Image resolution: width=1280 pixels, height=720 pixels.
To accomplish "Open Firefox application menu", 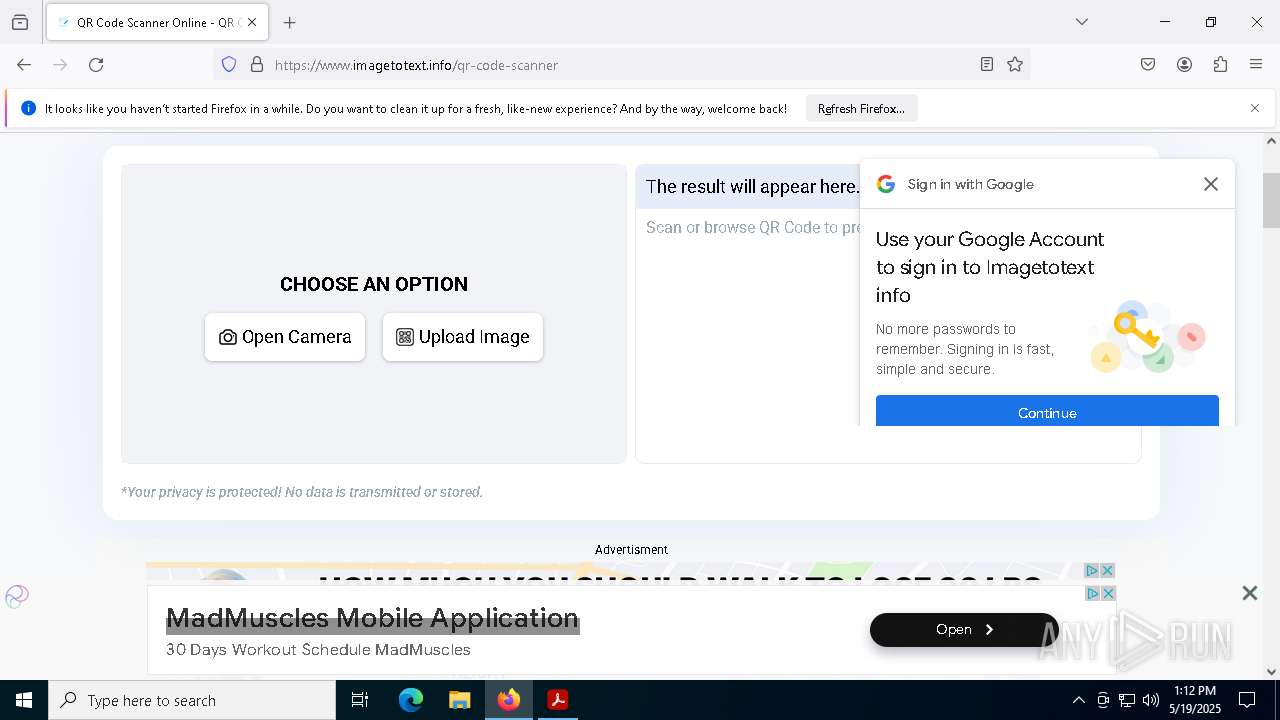I will click(x=1256, y=65).
